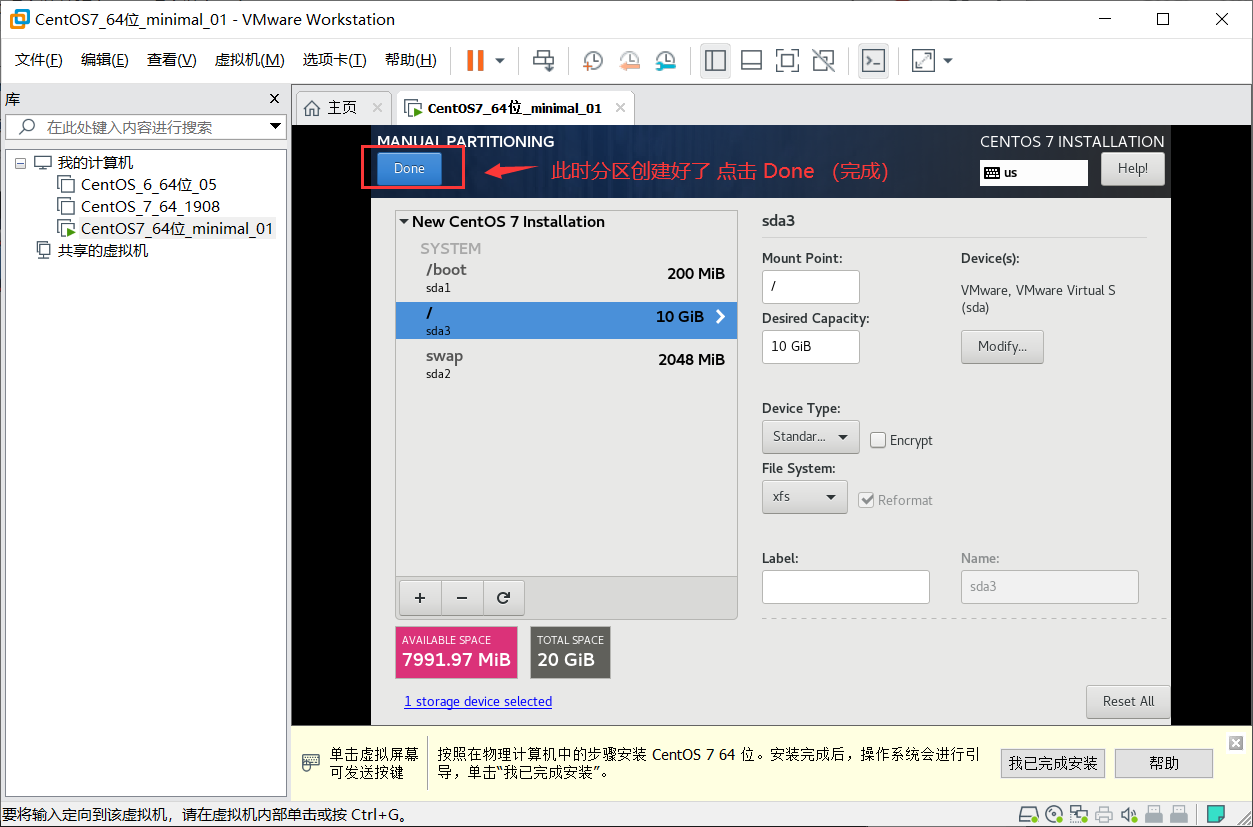Viewport: 1253px width, 827px height.
Task: Click the hard disk status icon
Action: click(x=1029, y=814)
